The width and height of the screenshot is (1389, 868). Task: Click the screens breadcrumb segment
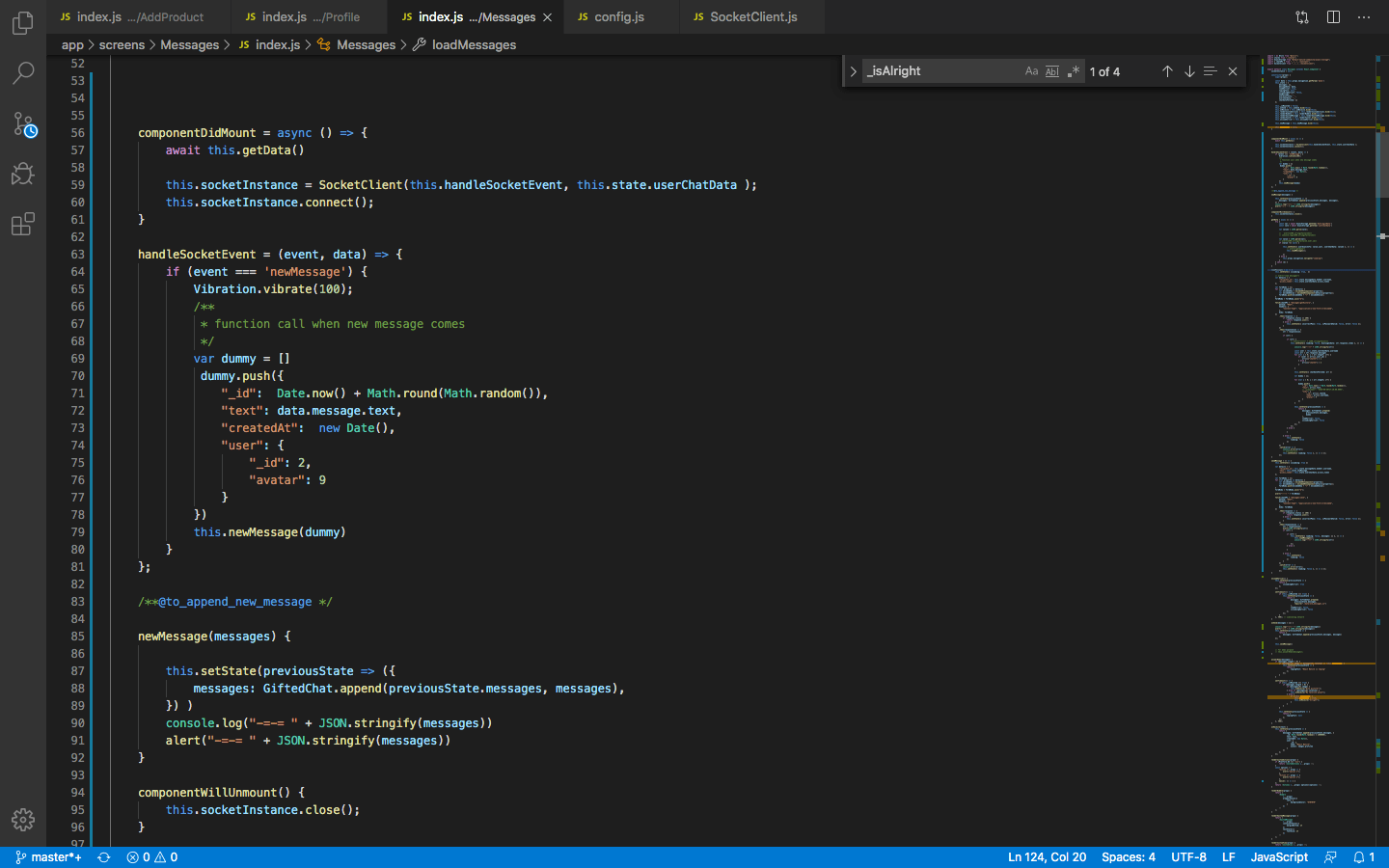tap(122, 45)
